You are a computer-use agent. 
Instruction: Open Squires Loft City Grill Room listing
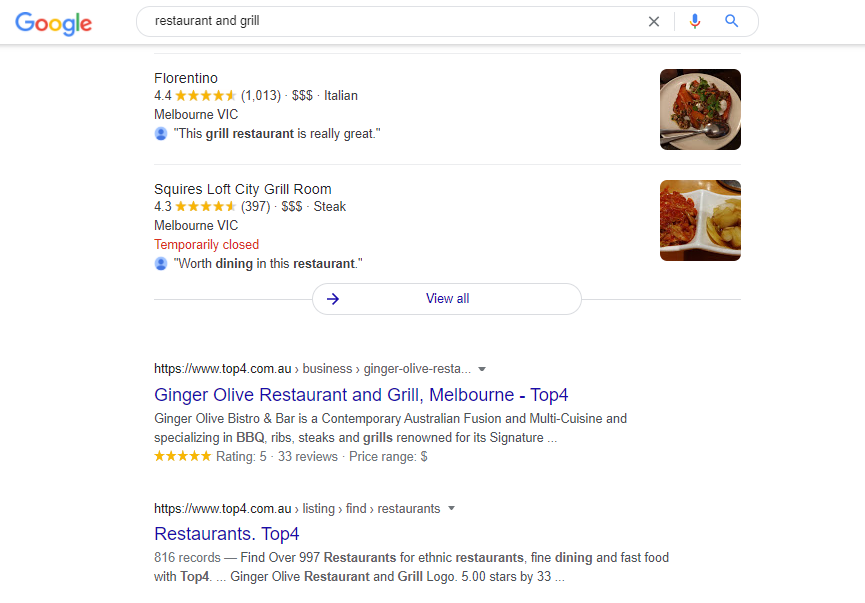[243, 189]
